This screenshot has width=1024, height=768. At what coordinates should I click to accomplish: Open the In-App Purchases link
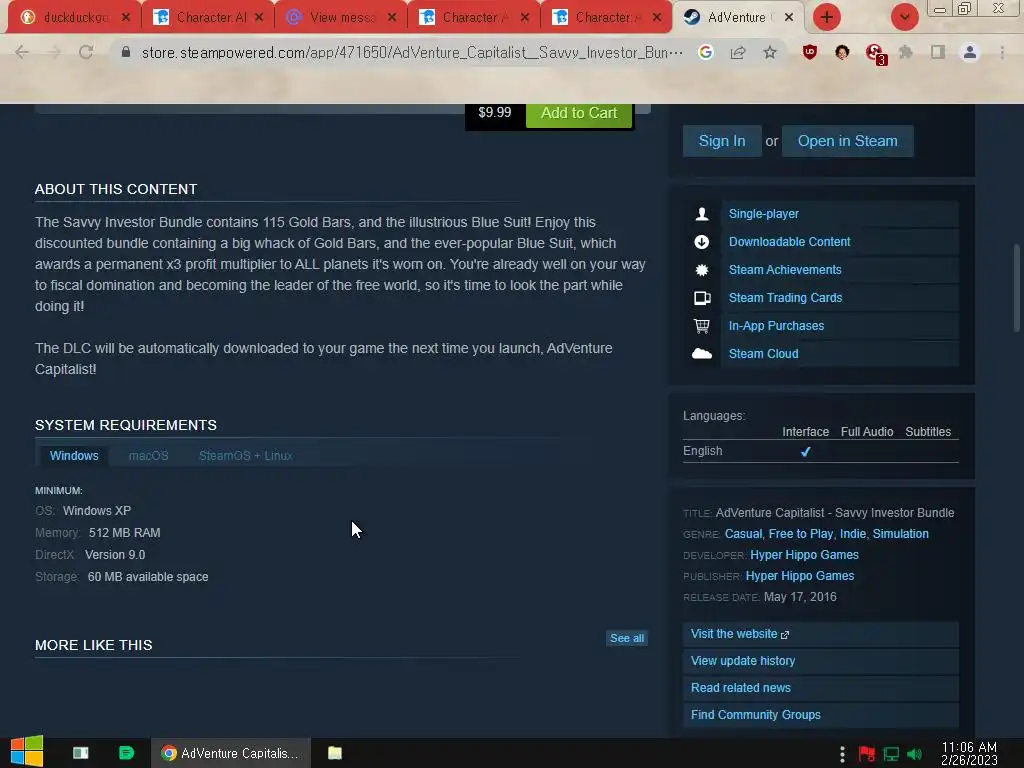(x=776, y=325)
